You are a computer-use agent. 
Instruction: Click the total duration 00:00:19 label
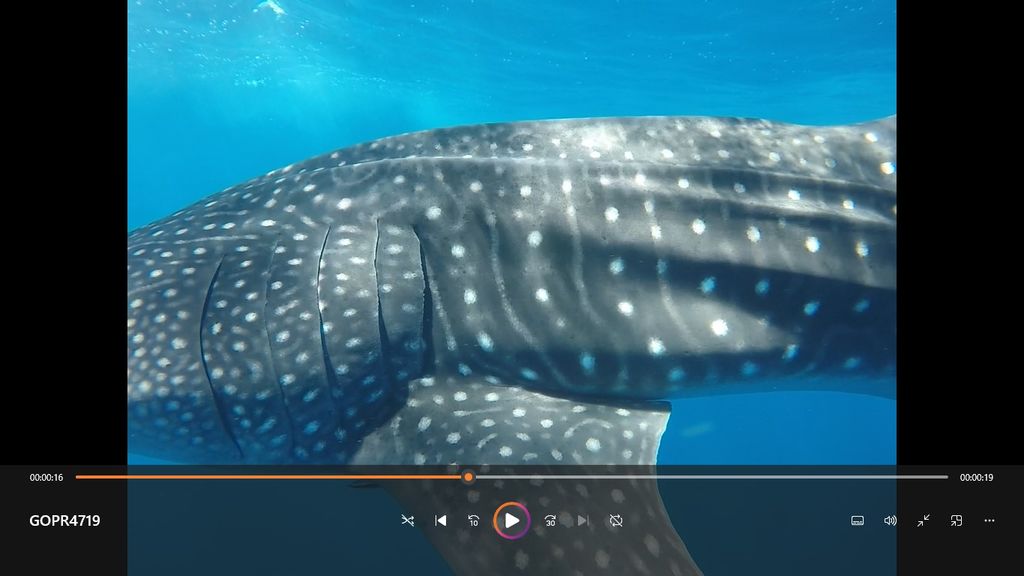point(976,477)
